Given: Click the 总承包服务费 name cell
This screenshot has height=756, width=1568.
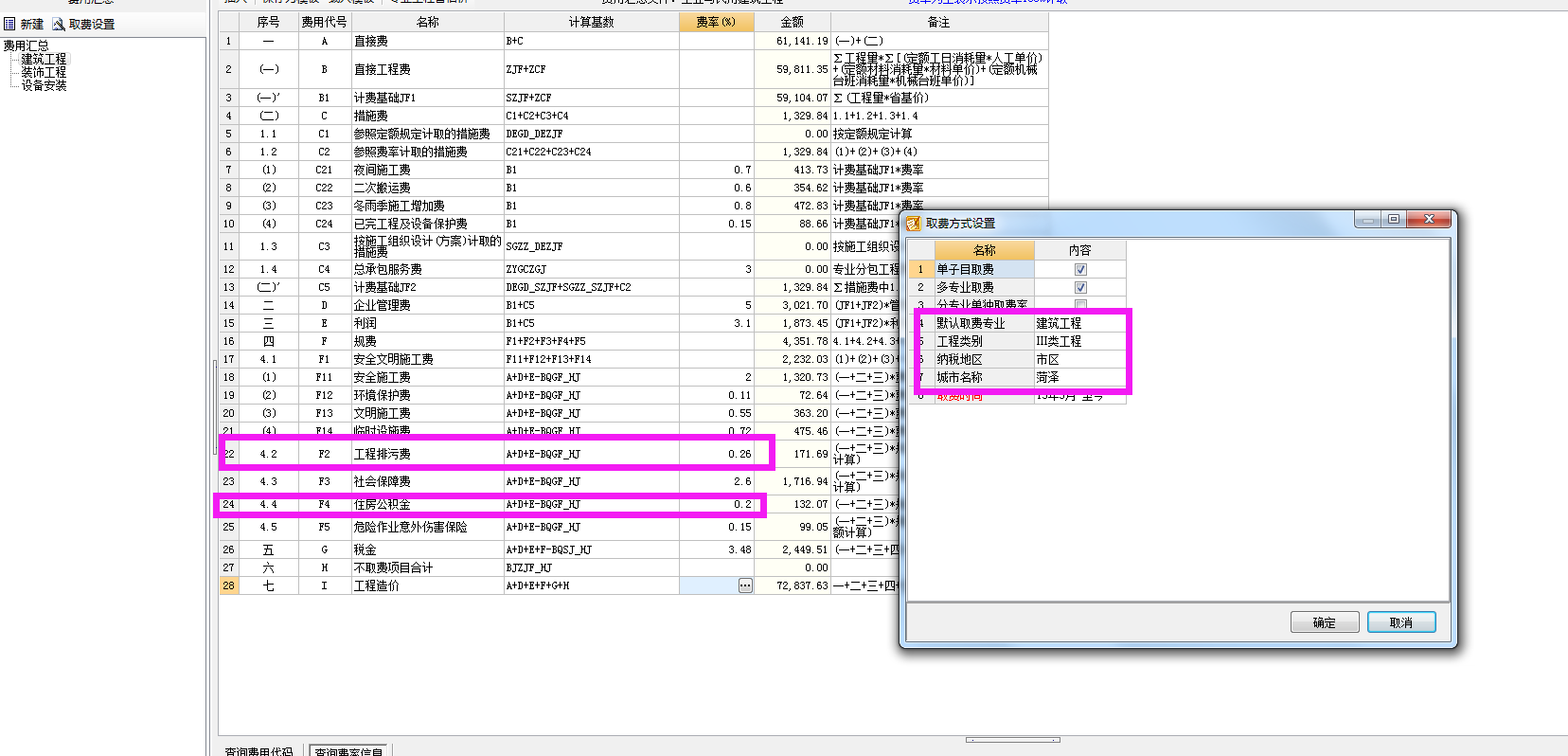Looking at the screenshot, I should (427, 269).
